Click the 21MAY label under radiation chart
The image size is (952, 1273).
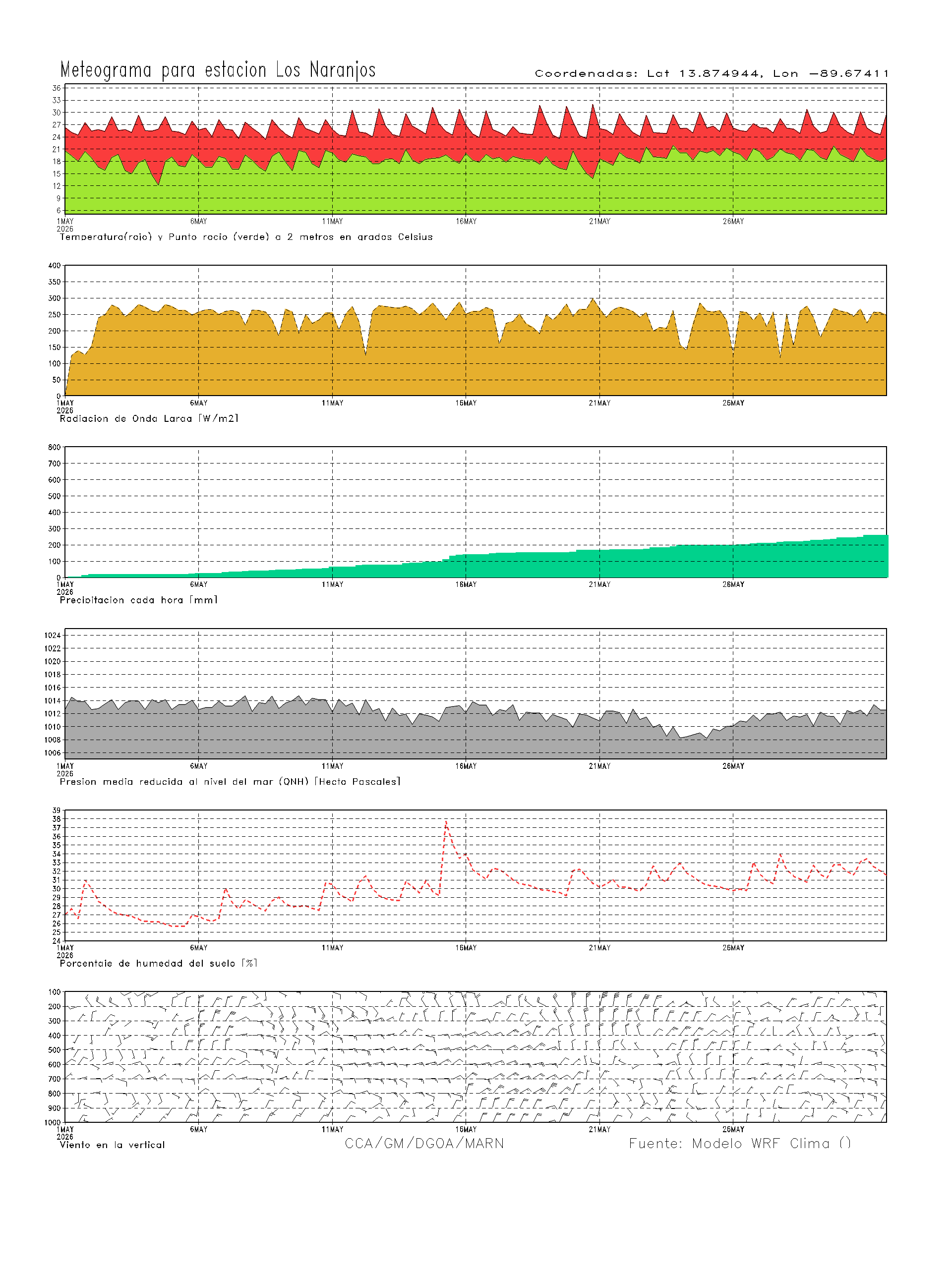coord(599,404)
